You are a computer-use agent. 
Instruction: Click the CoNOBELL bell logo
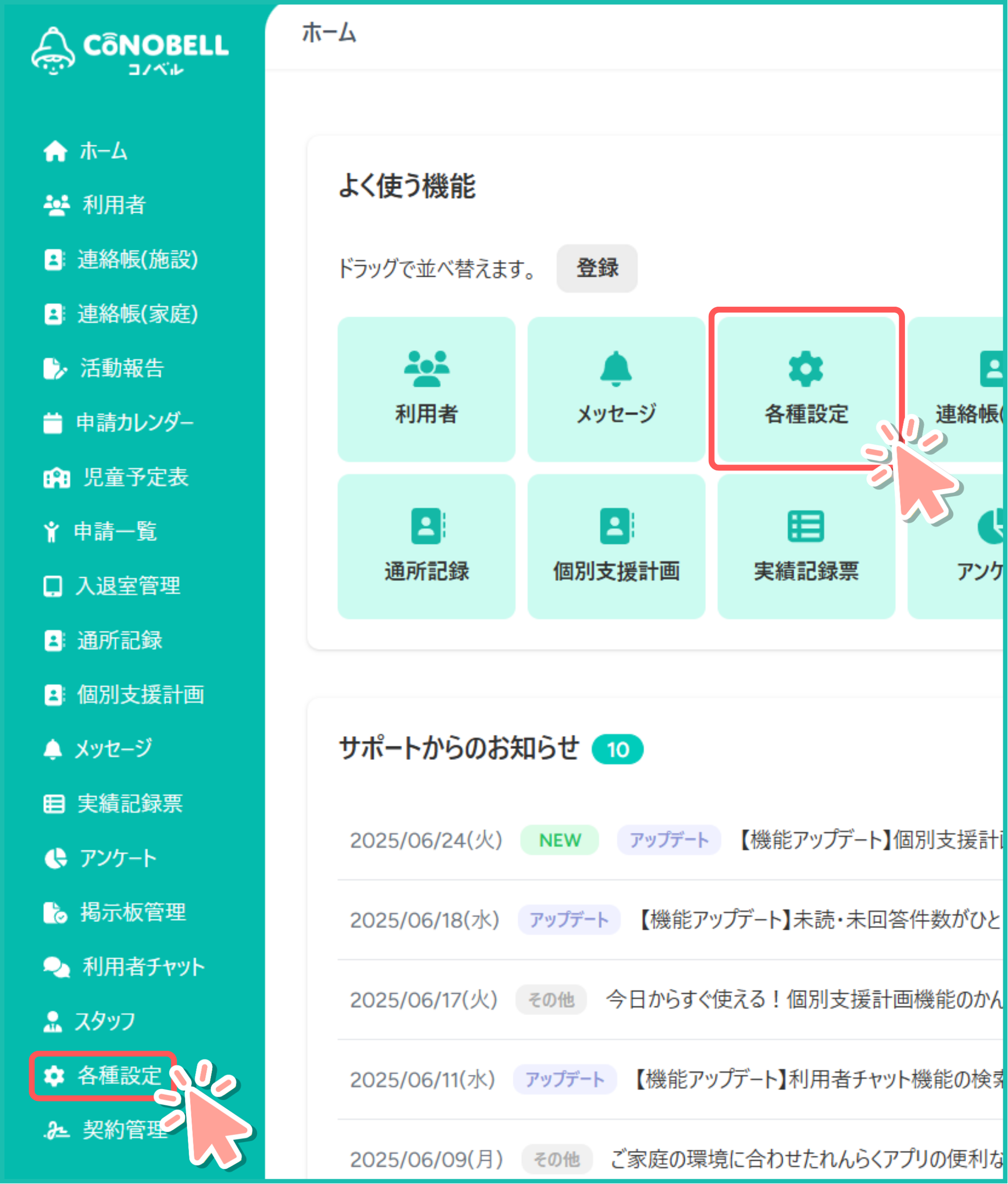pos(52,50)
